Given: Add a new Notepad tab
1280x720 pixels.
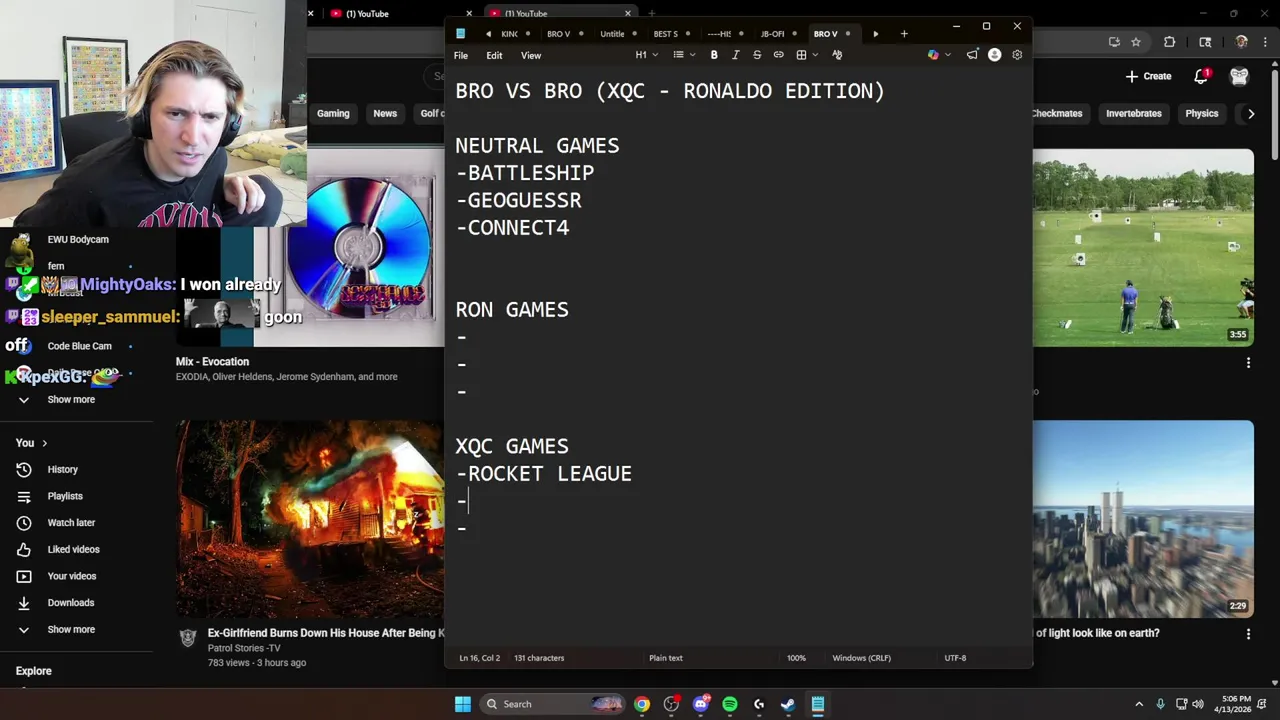Looking at the screenshot, I should [904, 34].
